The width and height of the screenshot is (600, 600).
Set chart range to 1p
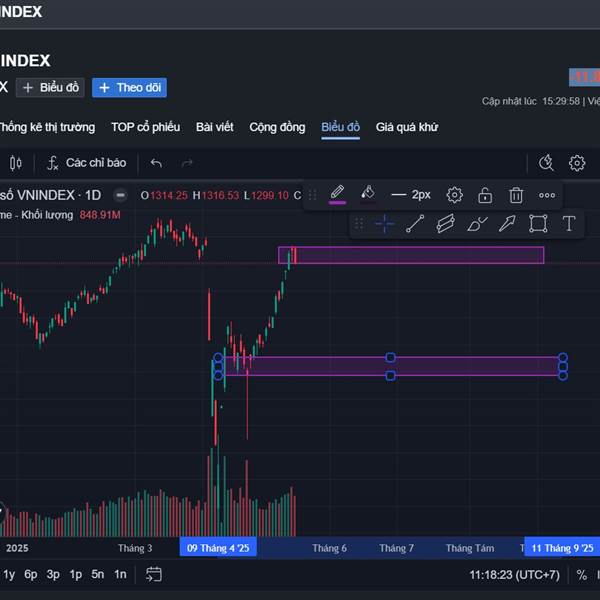pos(76,574)
